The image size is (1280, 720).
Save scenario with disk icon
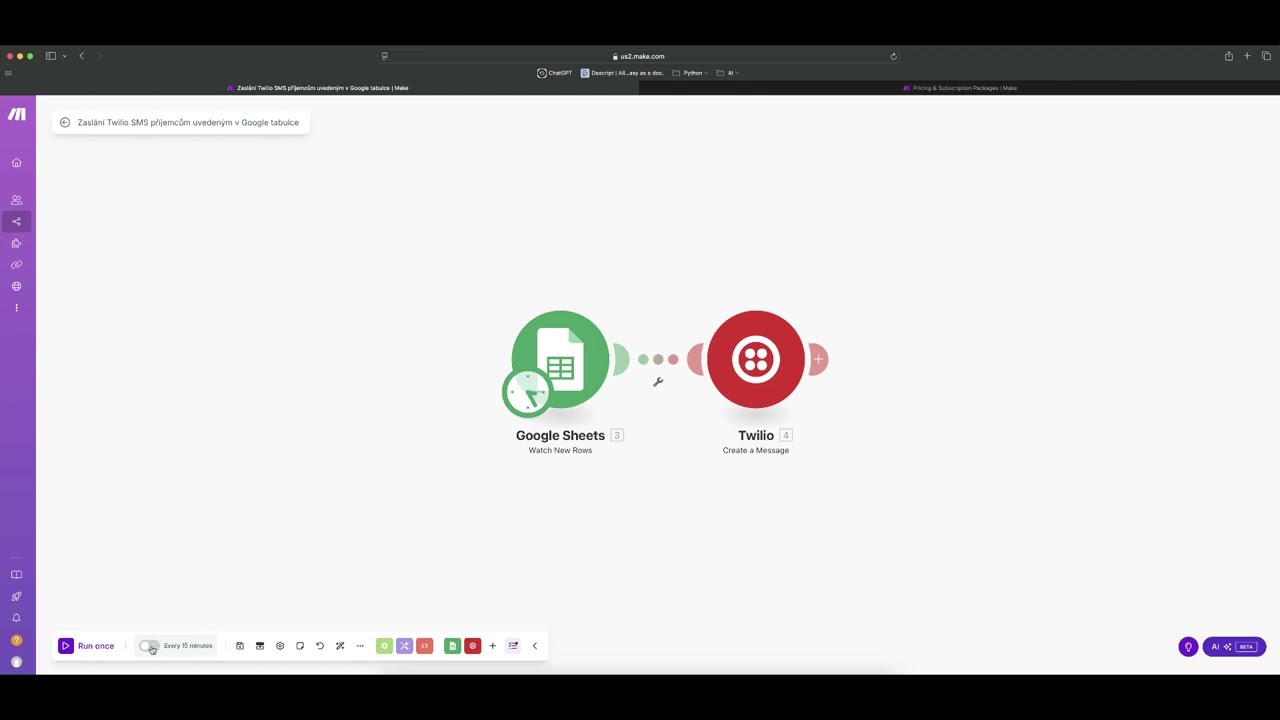coord(240,646)
